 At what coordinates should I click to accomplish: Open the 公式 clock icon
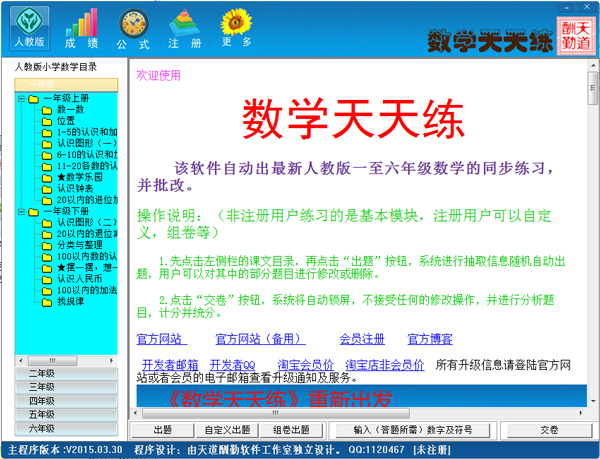pyautogui.click(x=133, y=28)
